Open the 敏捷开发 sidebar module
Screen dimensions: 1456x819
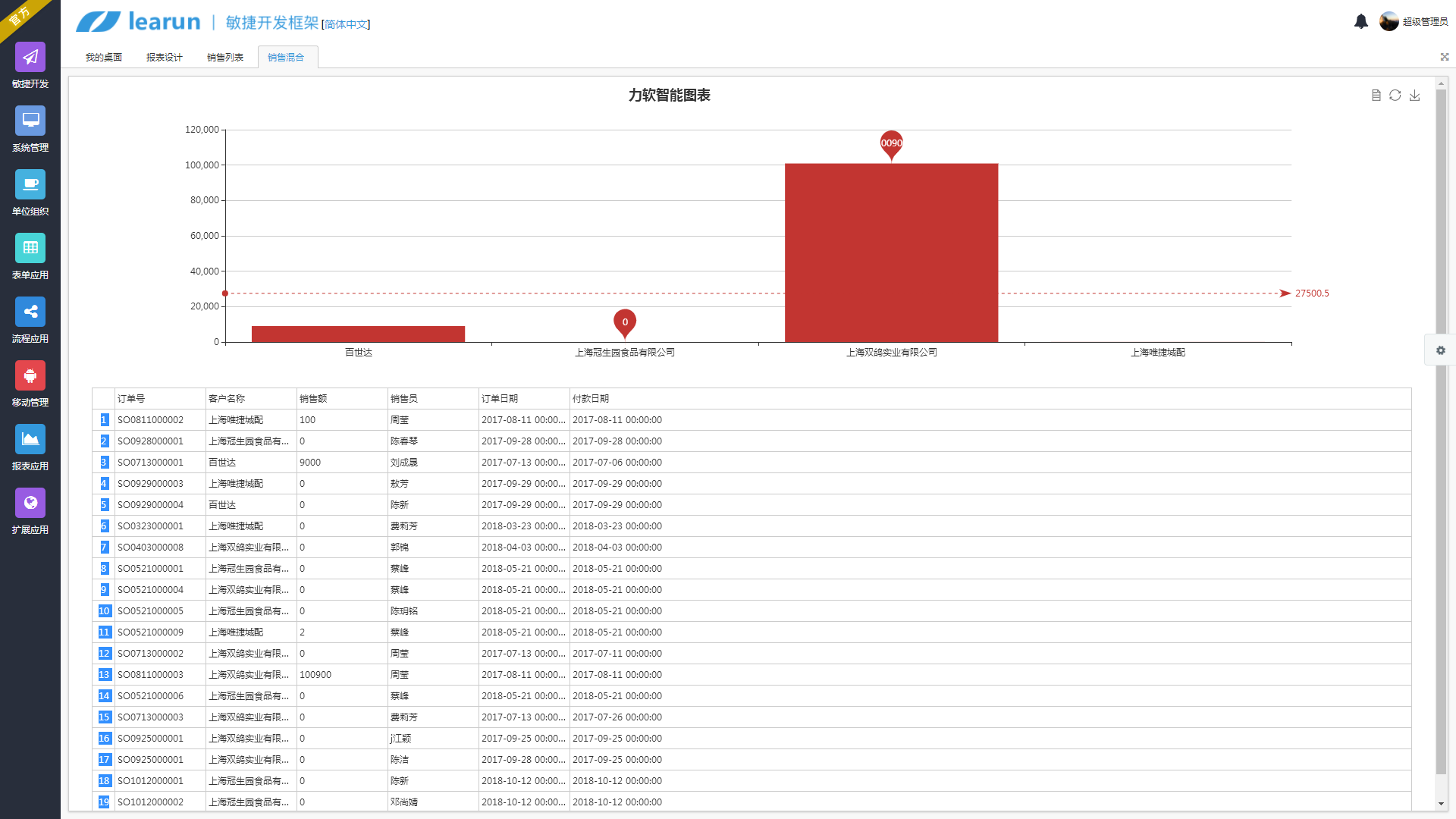[x=30, y=67]
